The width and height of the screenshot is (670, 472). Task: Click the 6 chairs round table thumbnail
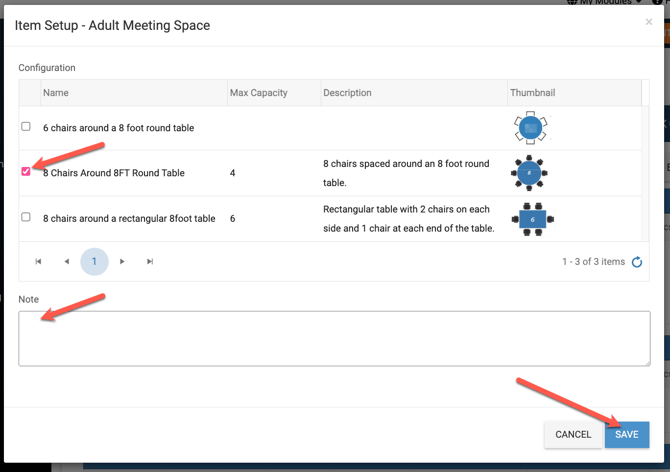(x=530, y=128)
